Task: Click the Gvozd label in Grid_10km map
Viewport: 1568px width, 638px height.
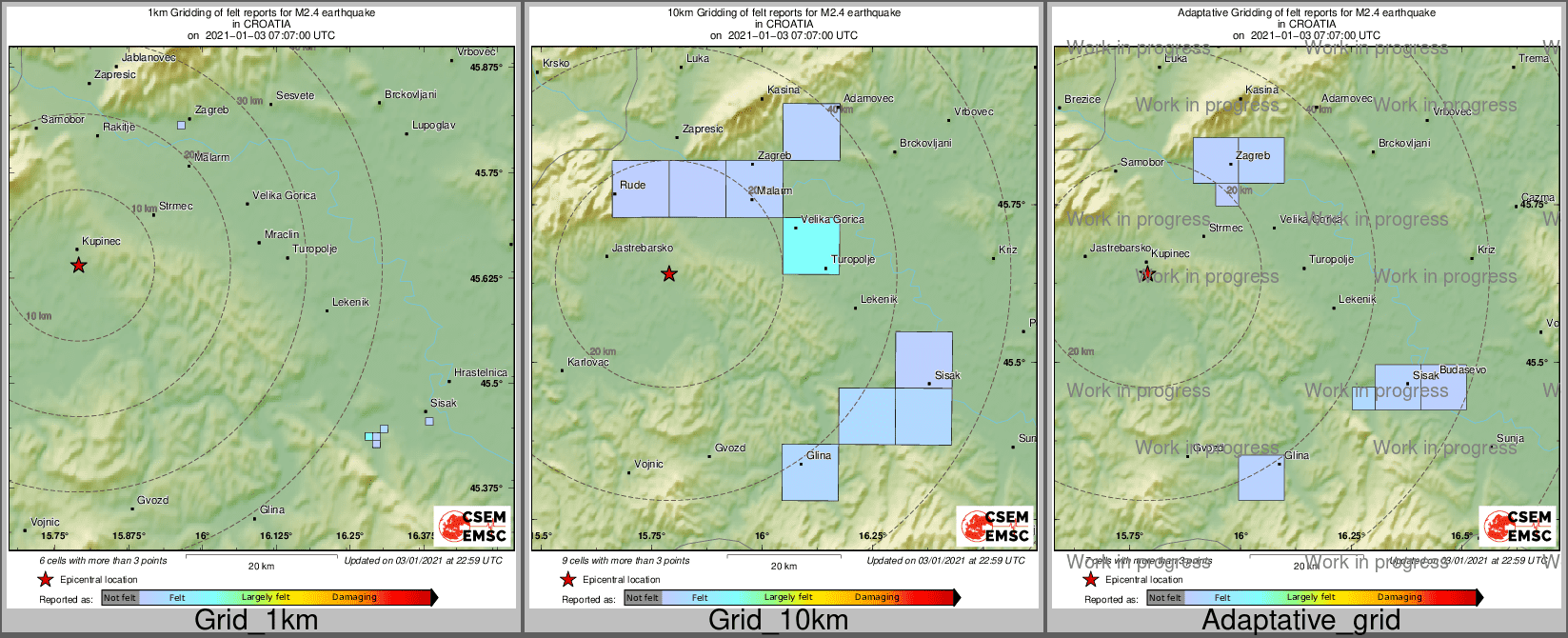Action: pyautogui.click(x=730, y=448)
